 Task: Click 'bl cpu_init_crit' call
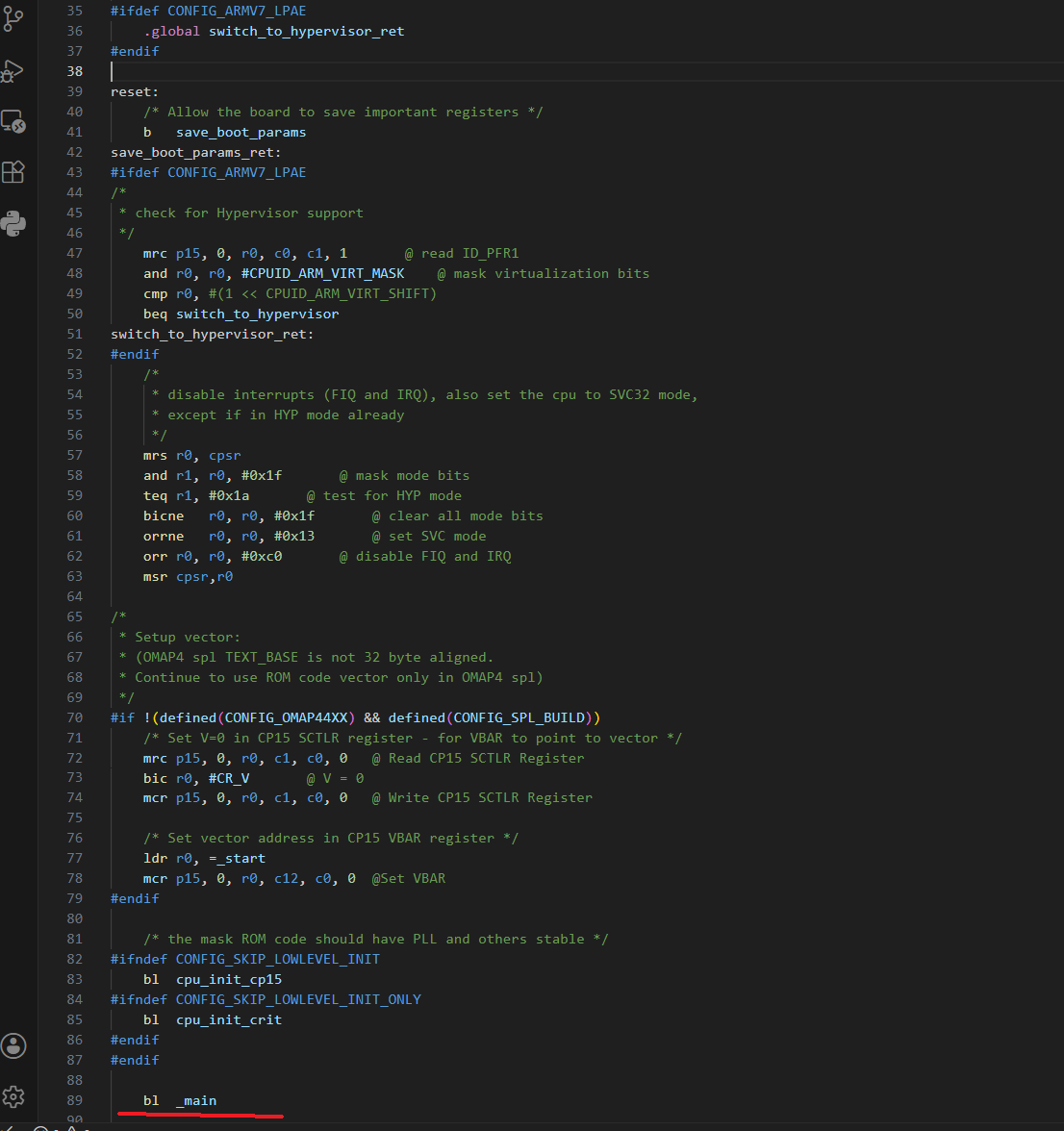(212, 1019)
